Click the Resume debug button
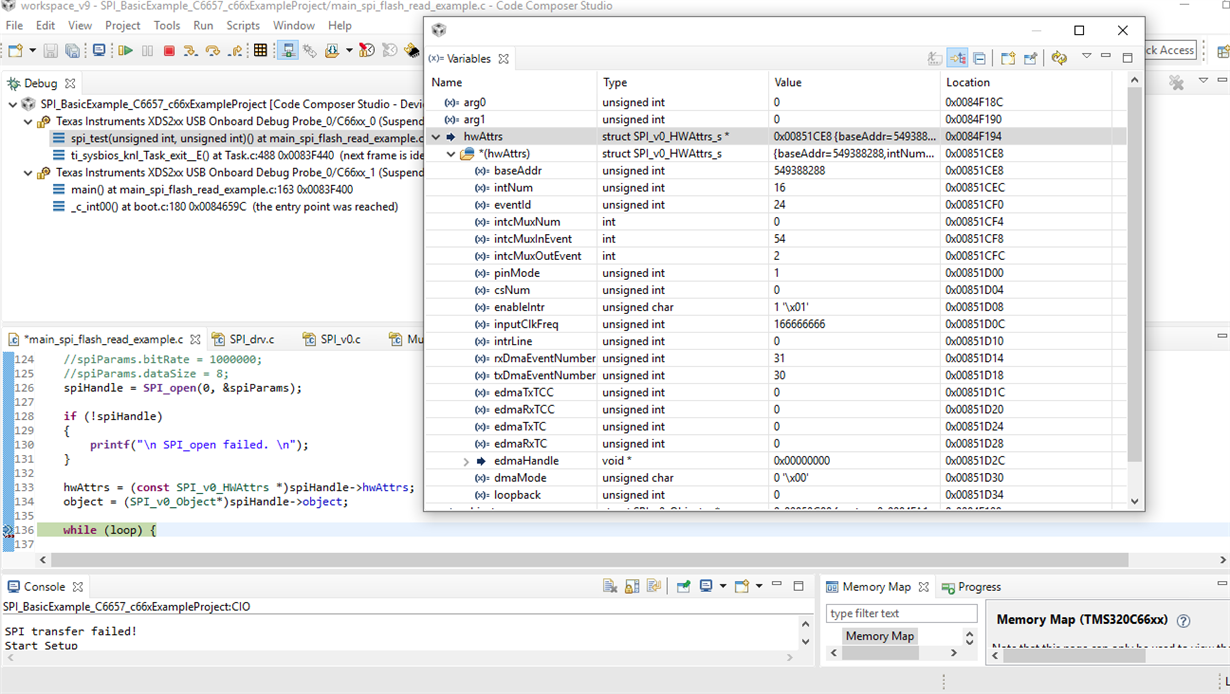The image size is (1230, 694). pos(126,51)
